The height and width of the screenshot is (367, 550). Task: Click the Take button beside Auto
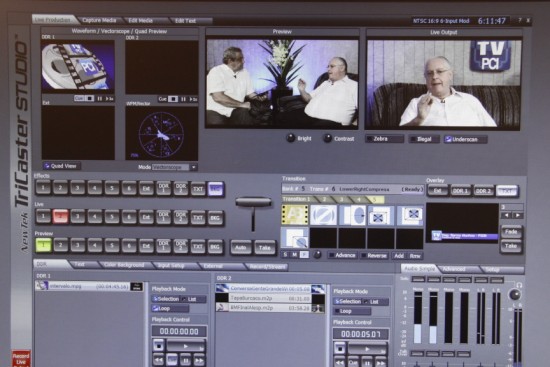265,248
